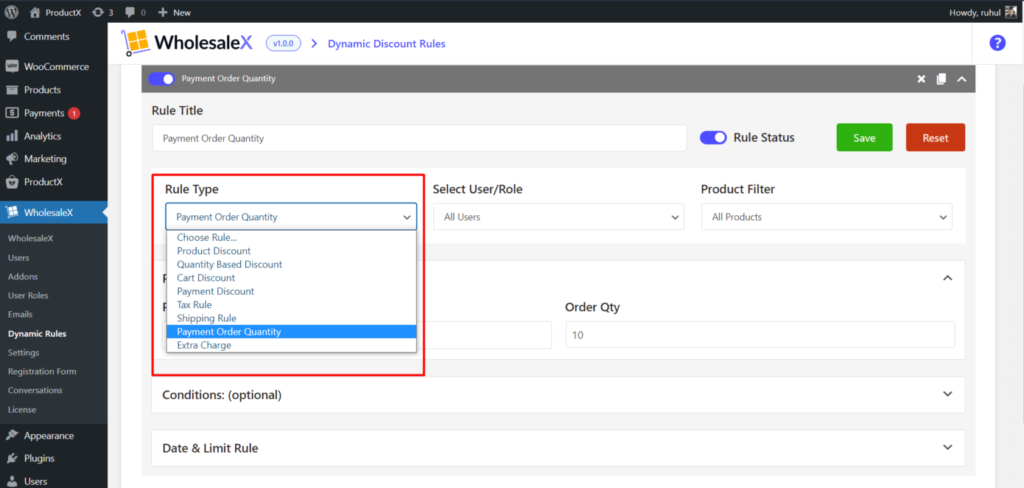Select Extra Charge option
The height and width of the screenshot is (488, 1024).
tap(291, 345)
